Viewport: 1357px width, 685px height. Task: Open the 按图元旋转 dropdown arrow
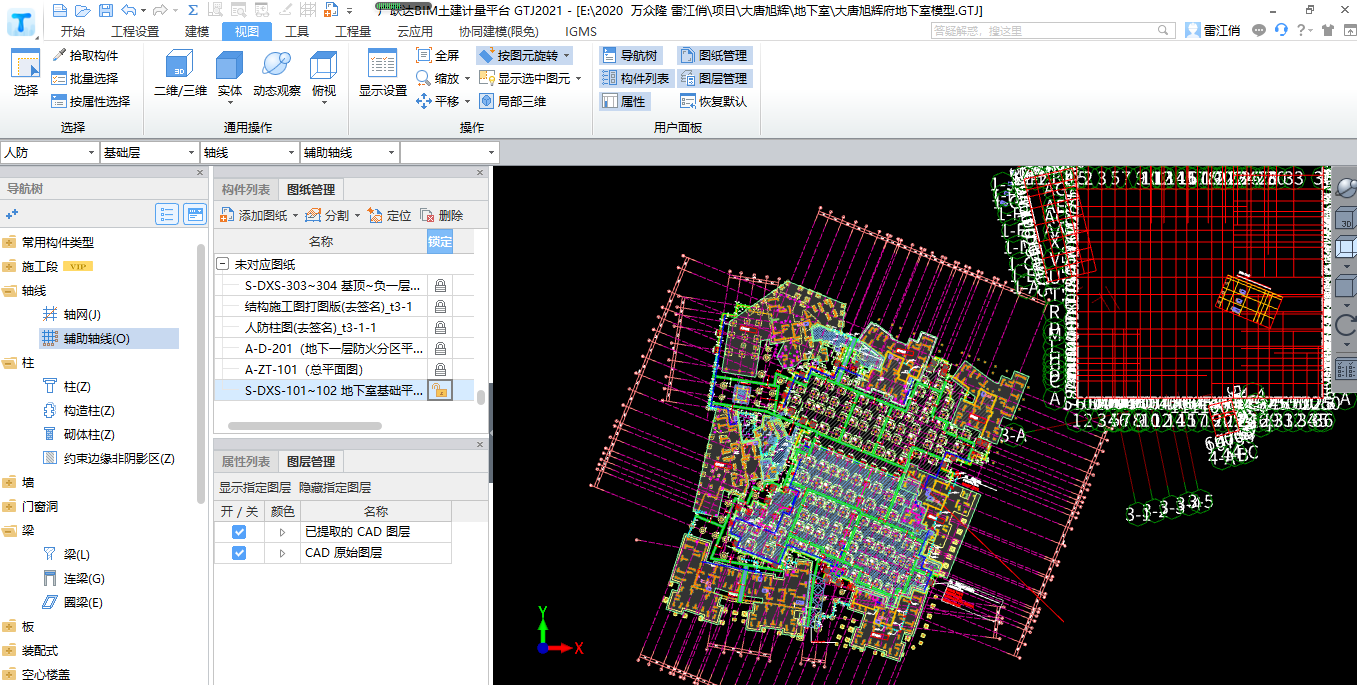click(567, 55)
